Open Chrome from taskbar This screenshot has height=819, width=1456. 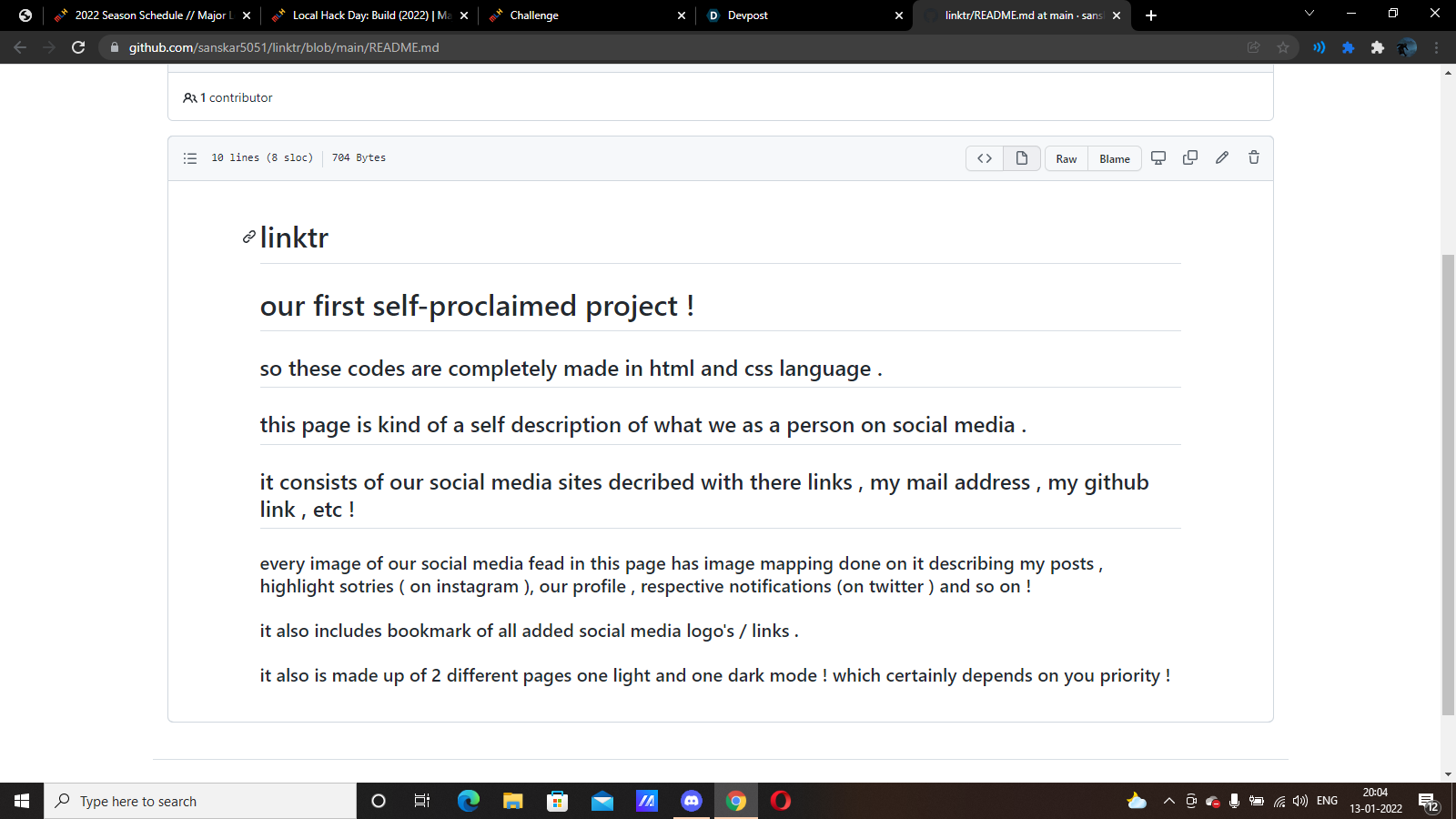point(736,801)
